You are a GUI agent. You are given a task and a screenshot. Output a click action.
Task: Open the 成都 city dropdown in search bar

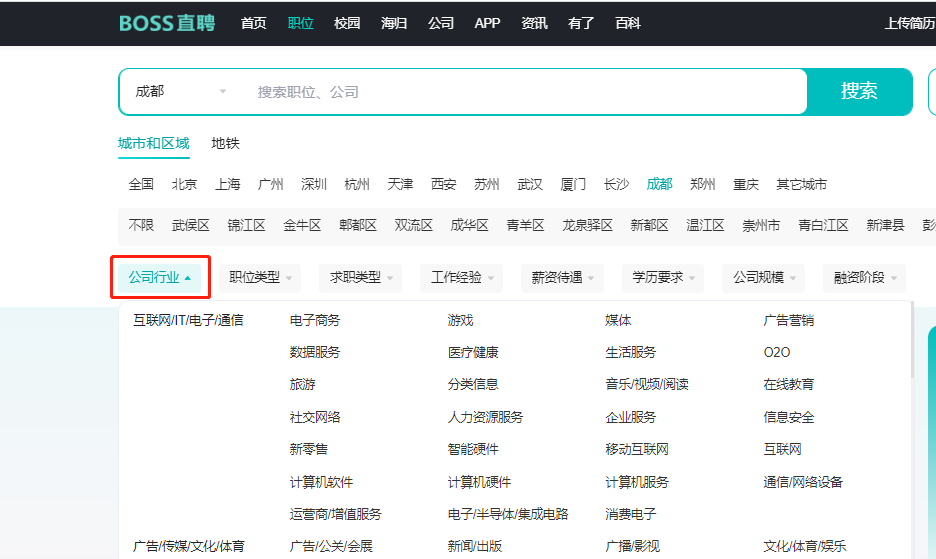point(180,91)
